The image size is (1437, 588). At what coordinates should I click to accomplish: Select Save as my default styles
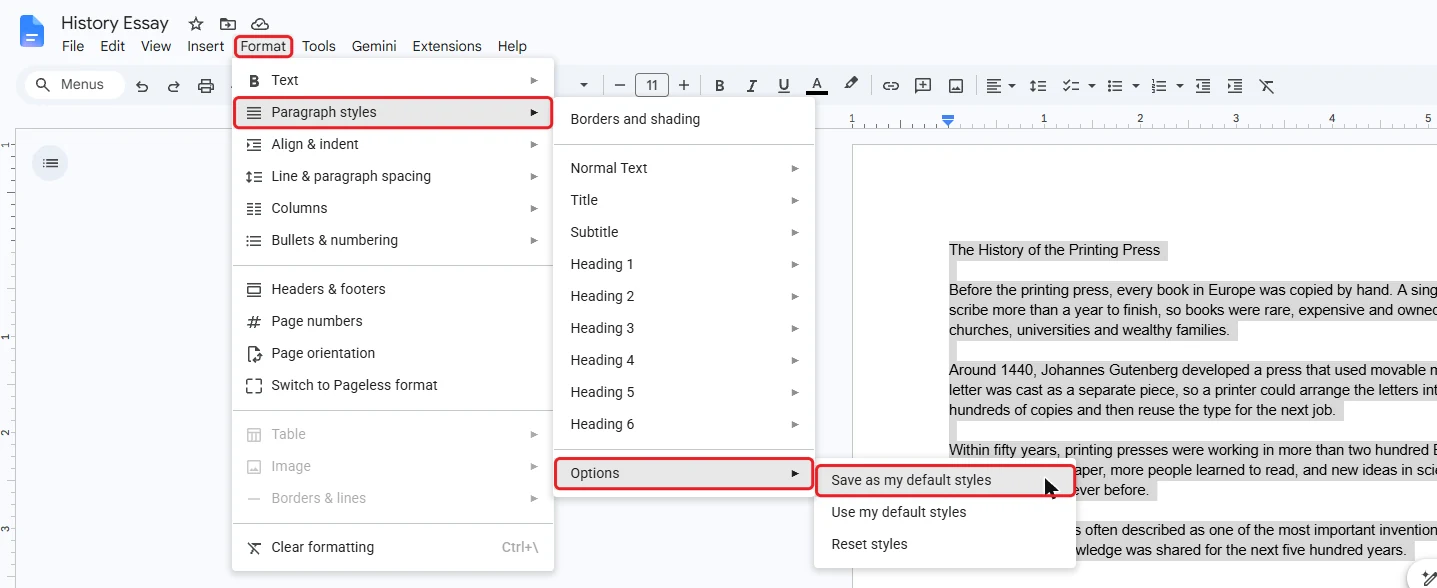click(945, 480)
